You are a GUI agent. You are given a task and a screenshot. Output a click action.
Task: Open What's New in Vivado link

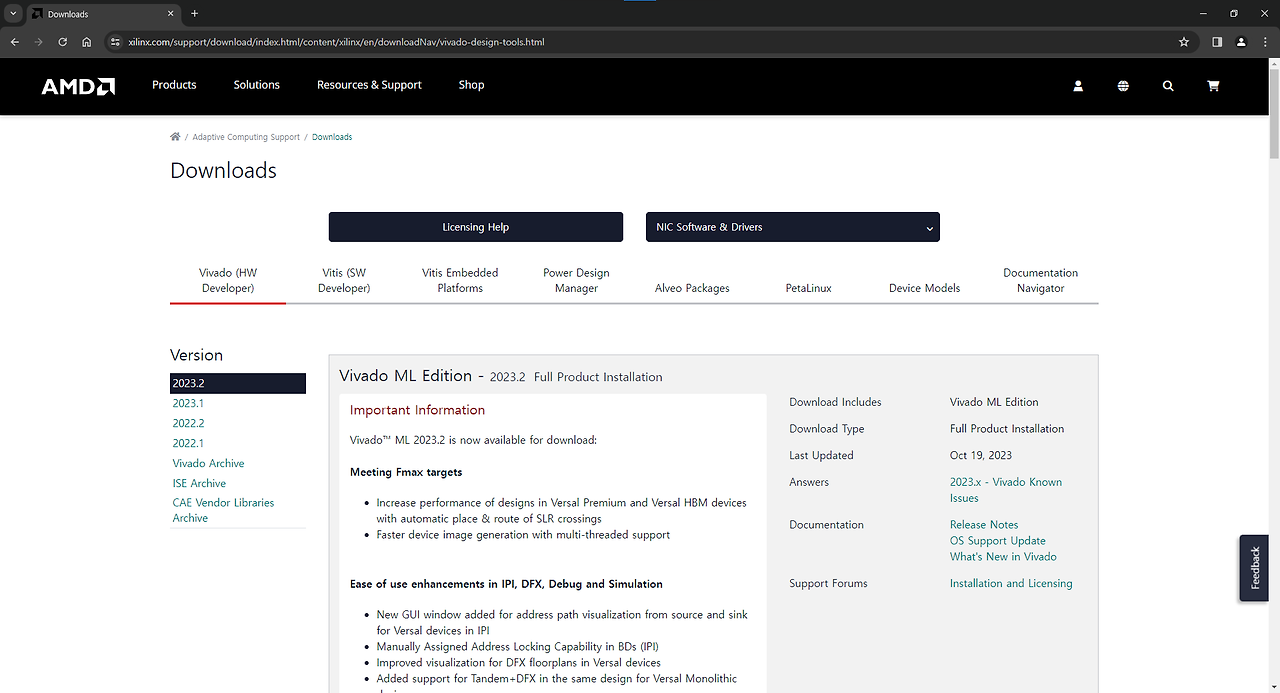click(x=1003, y=556)
